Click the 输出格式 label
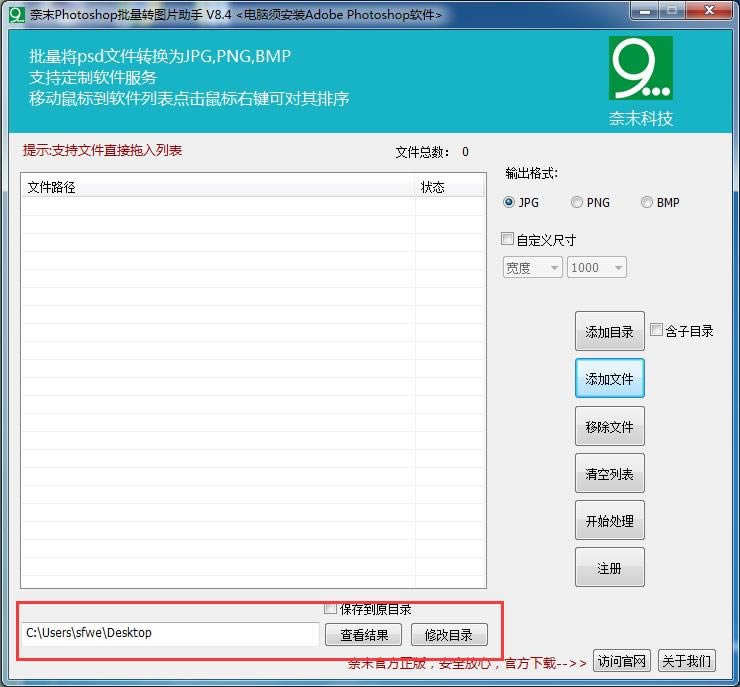Viewport: 740px width, 687px height. click(531, 173)
